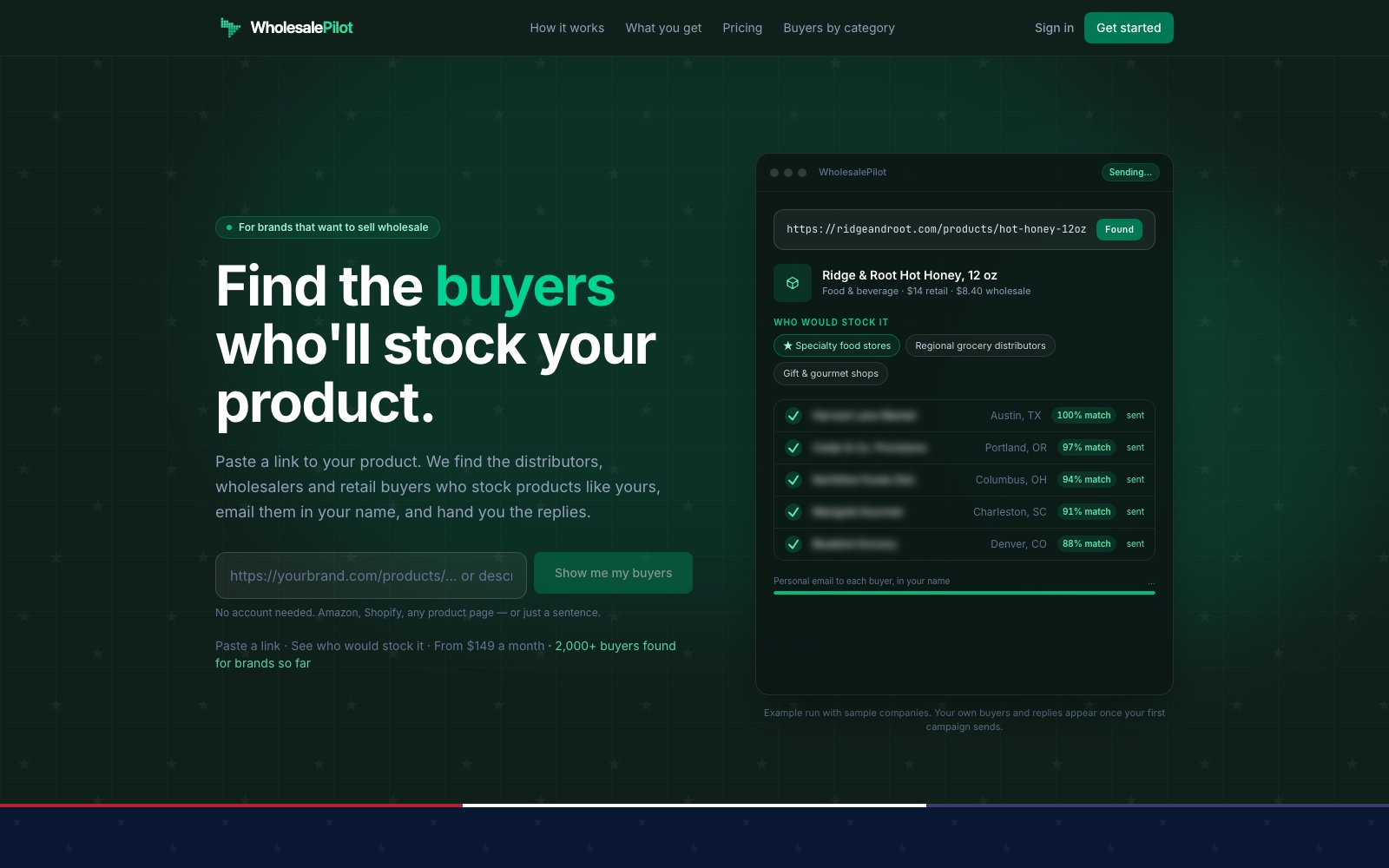Open the How it works nav item
Viewport: 1389px width, 868px height.
point(567,28)
